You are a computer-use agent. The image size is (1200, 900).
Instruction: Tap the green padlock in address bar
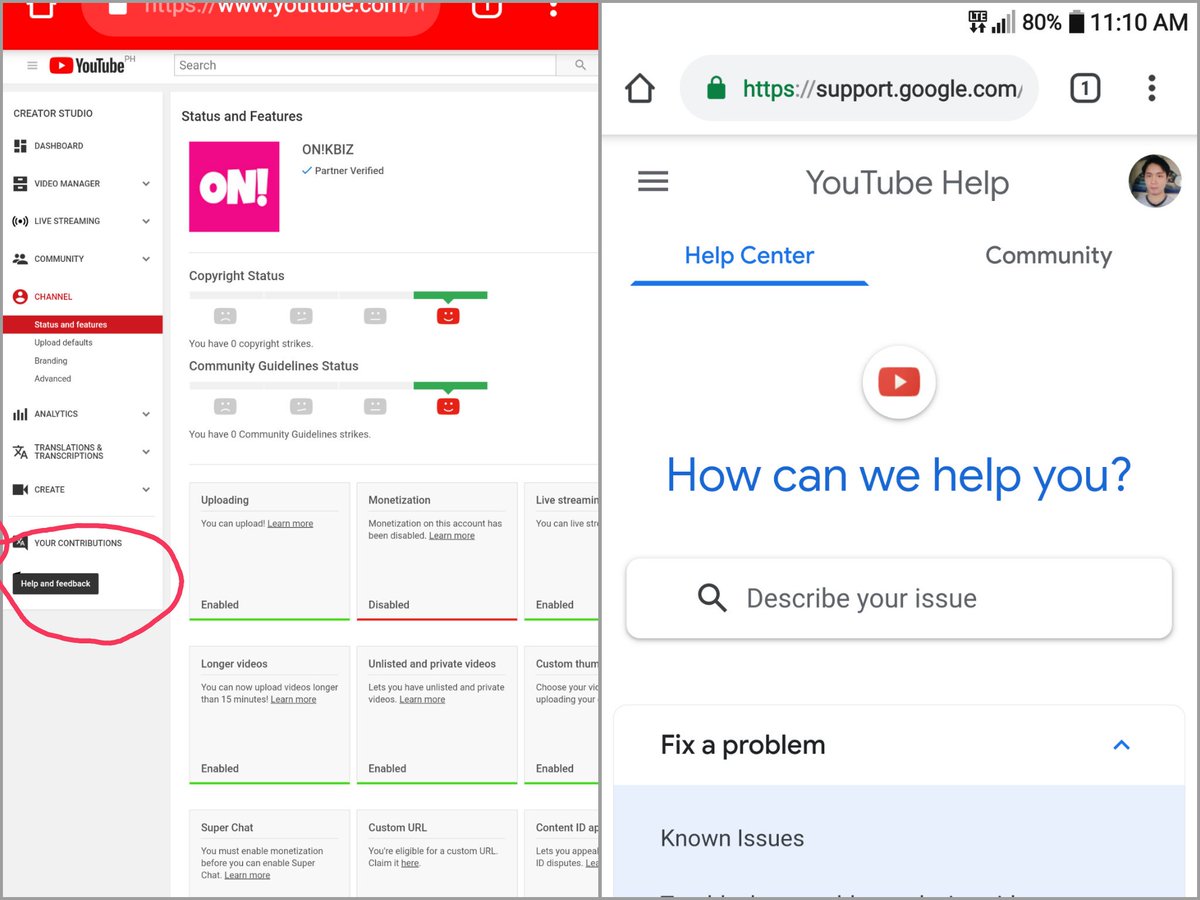tap(715, 89)
